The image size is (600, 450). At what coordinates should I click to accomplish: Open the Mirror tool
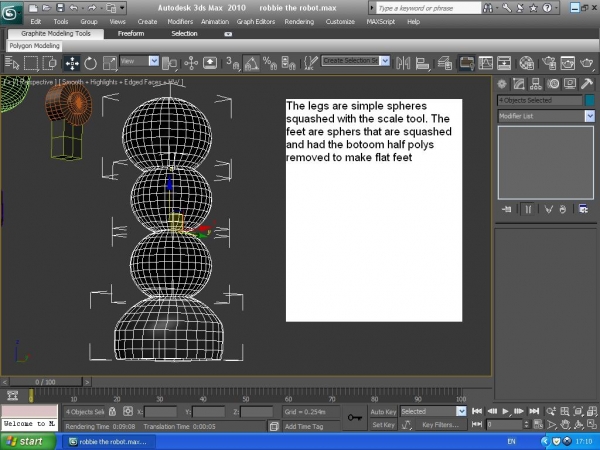point(403,63)
